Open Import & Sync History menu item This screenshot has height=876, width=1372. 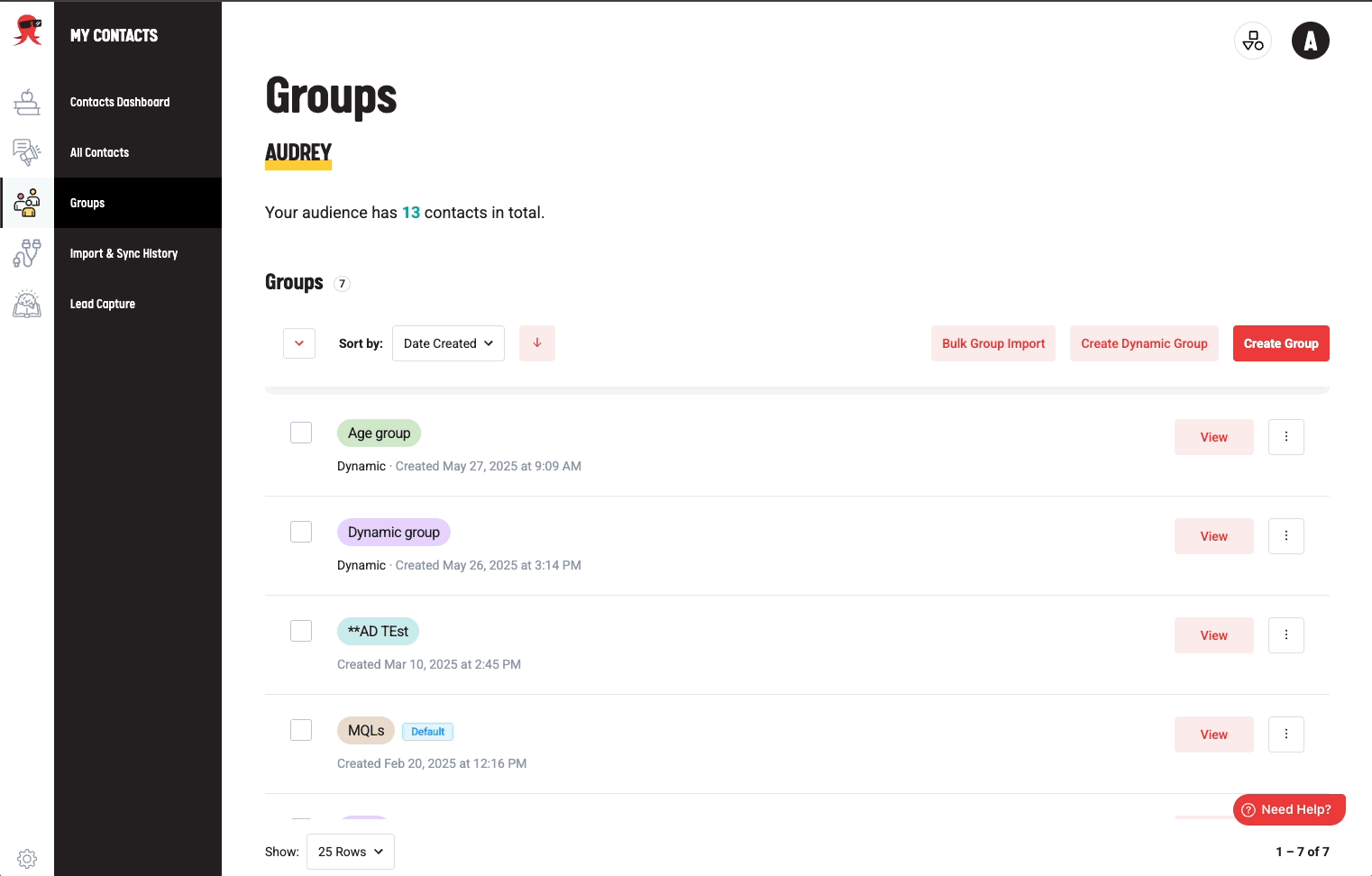point(123,253)
